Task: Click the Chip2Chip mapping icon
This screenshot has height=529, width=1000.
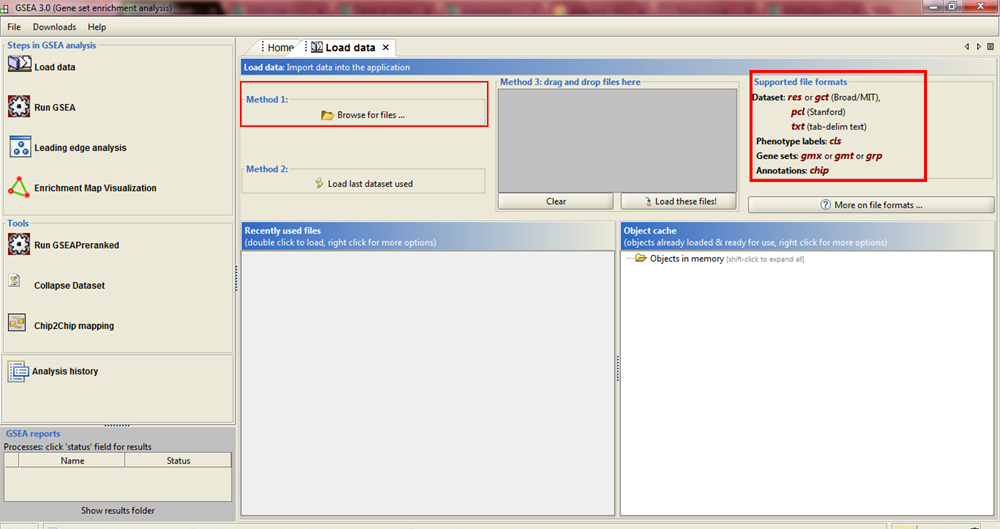Action: (x=17, y=322)
